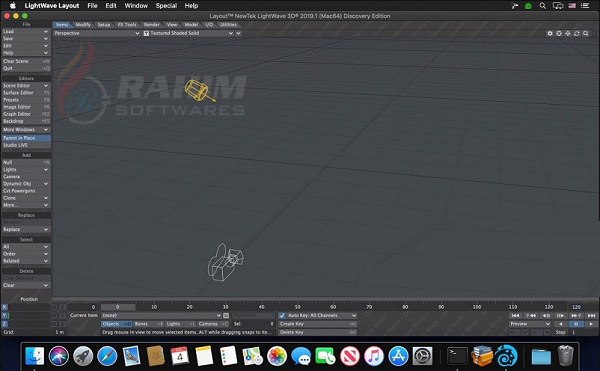600x371 pixels.
Task: Add a Camera to the scene
Action: (x=26, y=177)
